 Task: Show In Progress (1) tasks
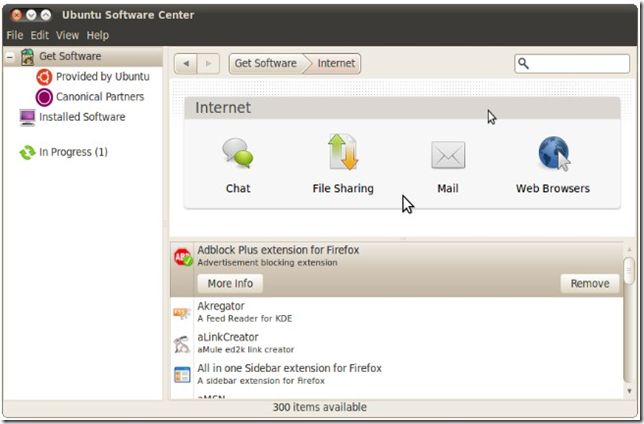[x=74, y=152]
